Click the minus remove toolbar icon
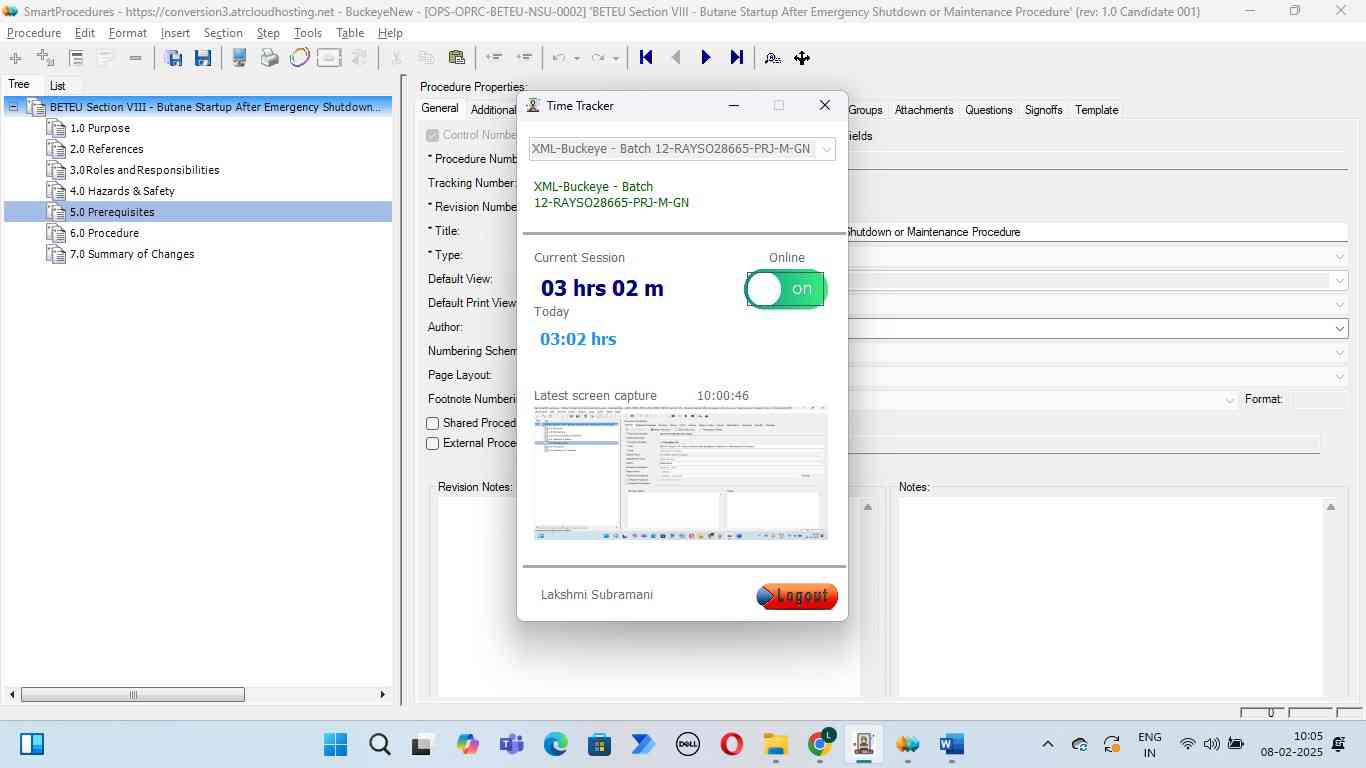 (135, 58)
